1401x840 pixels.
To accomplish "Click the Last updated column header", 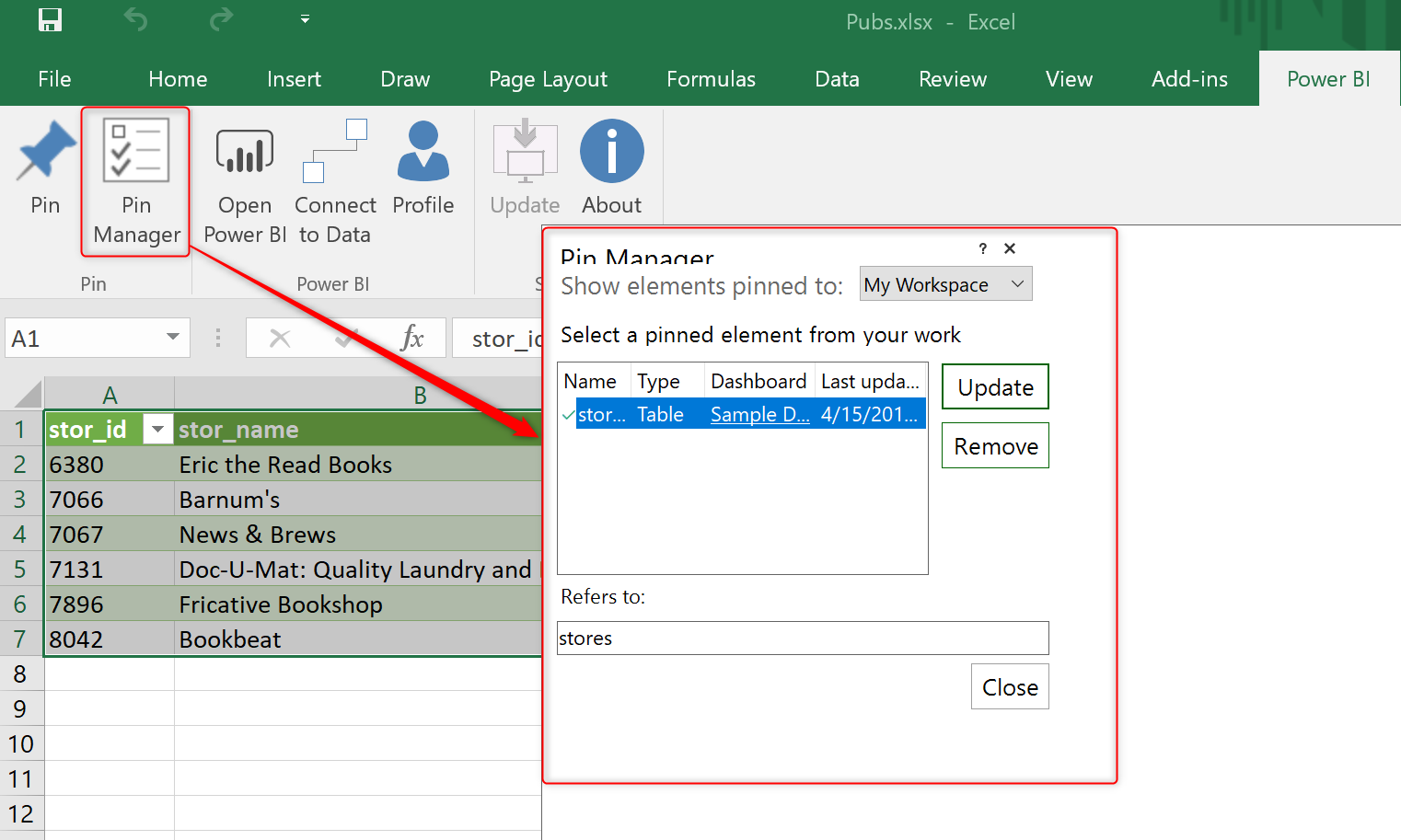I will click(870, 381).
